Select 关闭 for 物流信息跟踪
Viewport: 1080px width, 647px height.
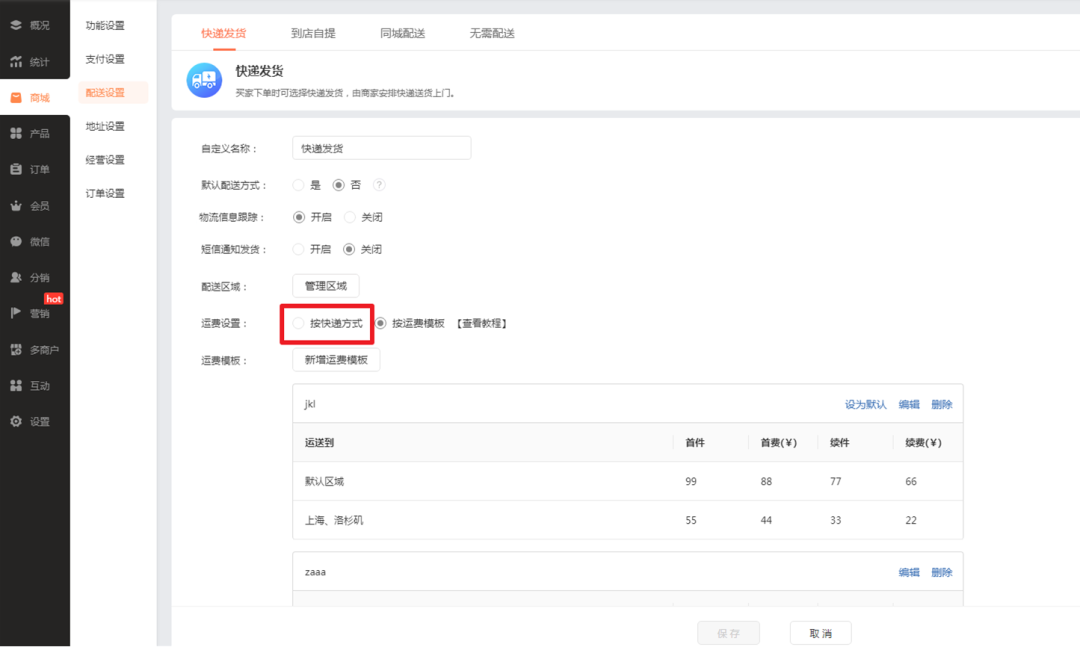pos(350,217)
